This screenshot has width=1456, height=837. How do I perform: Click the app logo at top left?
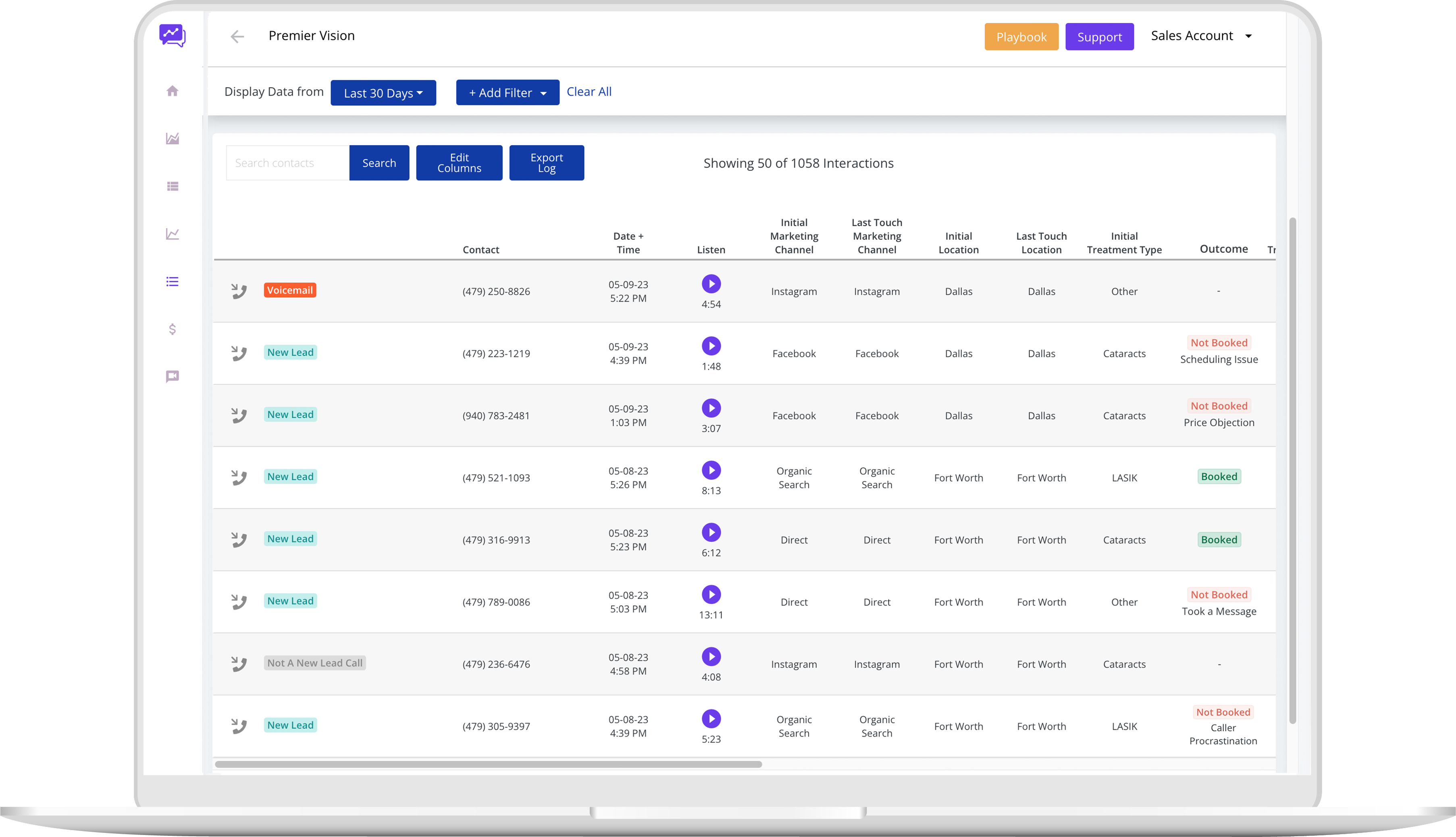point(173,35)
